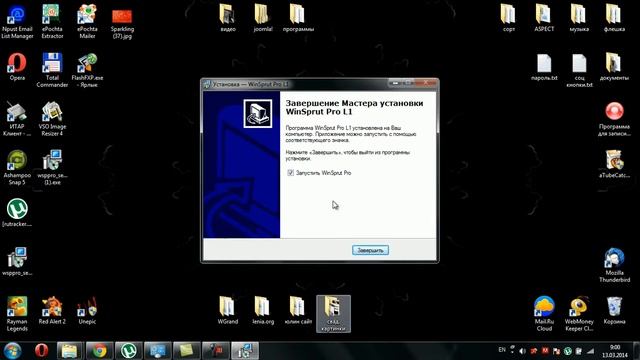
Task: Close the WinSprut Pro L1 installer window
Action: (x=427, y=83)
